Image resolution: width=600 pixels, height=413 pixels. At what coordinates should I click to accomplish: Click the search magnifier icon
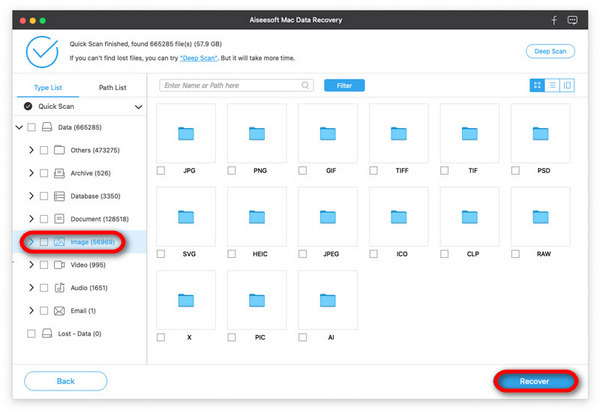[305, 85]
